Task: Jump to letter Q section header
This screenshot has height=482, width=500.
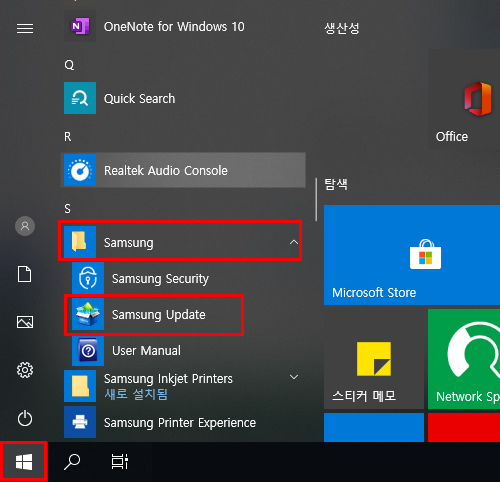Action: tap(69, 65)
